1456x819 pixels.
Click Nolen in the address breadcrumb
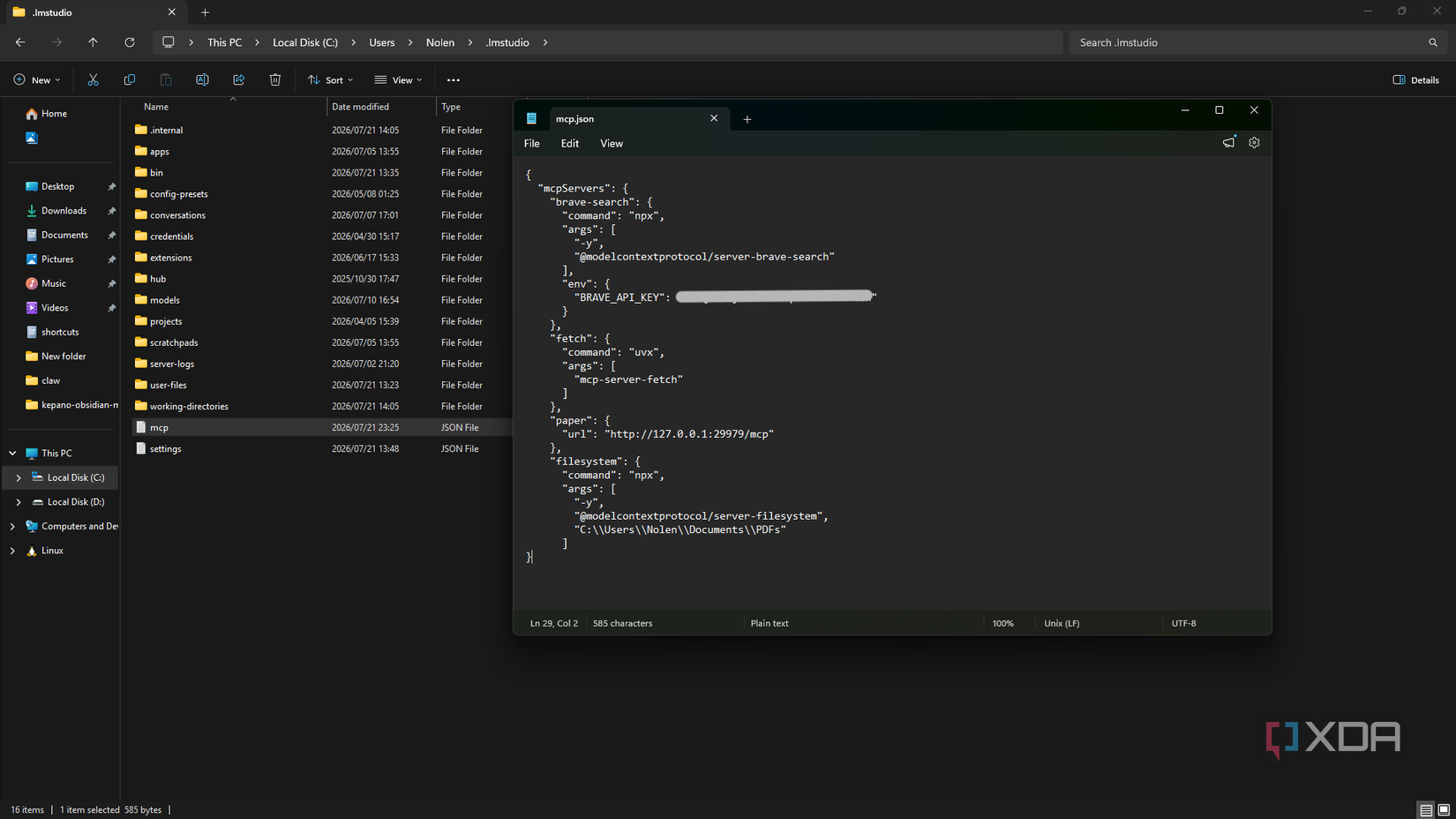point(440,42)
